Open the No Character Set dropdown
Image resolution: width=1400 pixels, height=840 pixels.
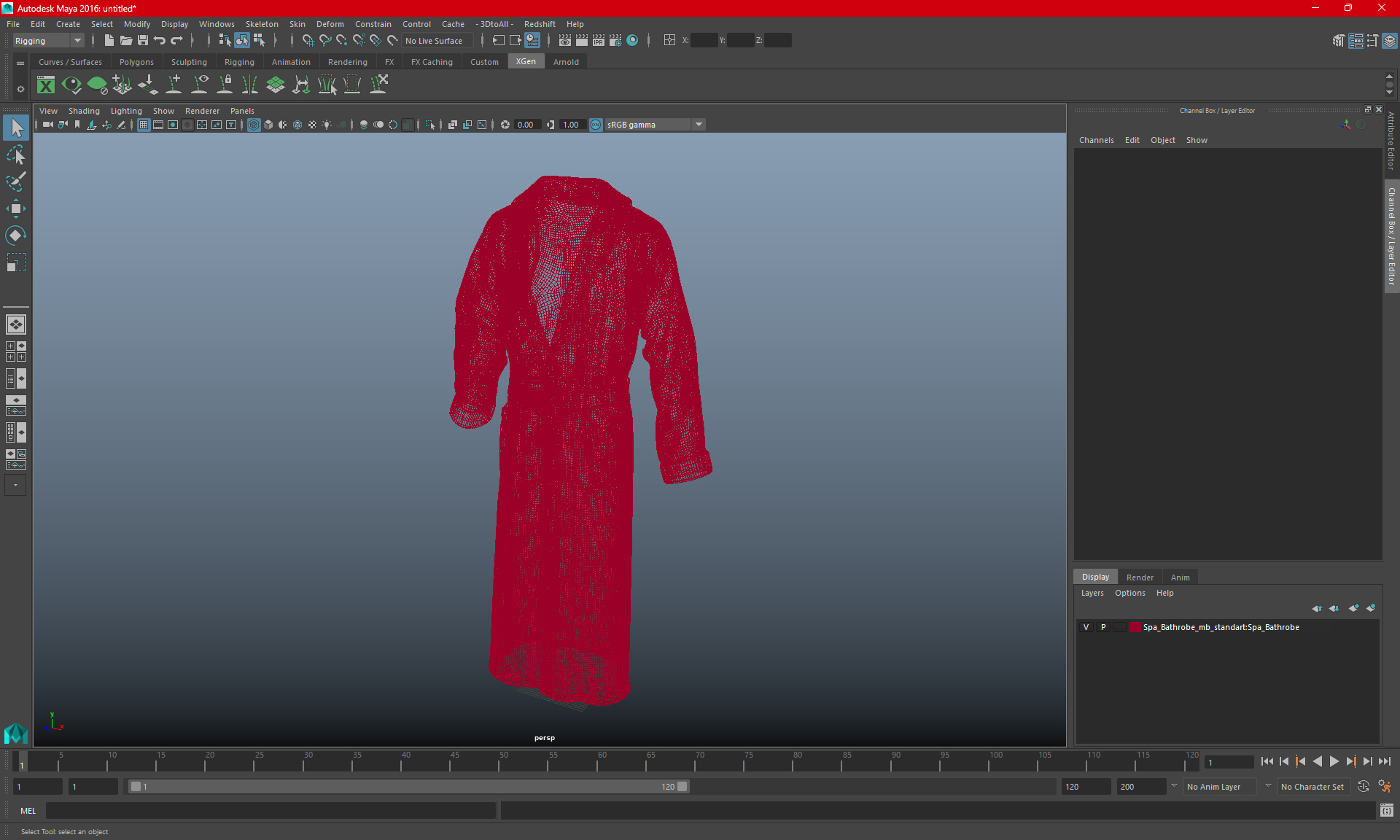pyautogui.click(x=1312, y=787)
